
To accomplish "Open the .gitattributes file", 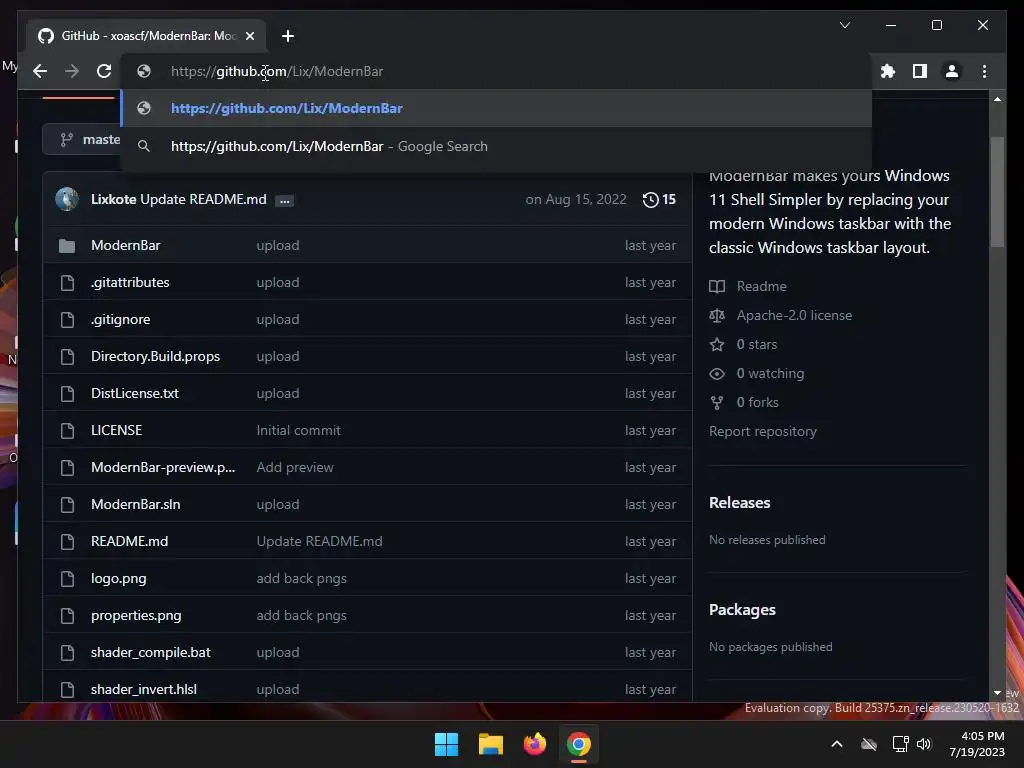I will [x=130, y=283].
